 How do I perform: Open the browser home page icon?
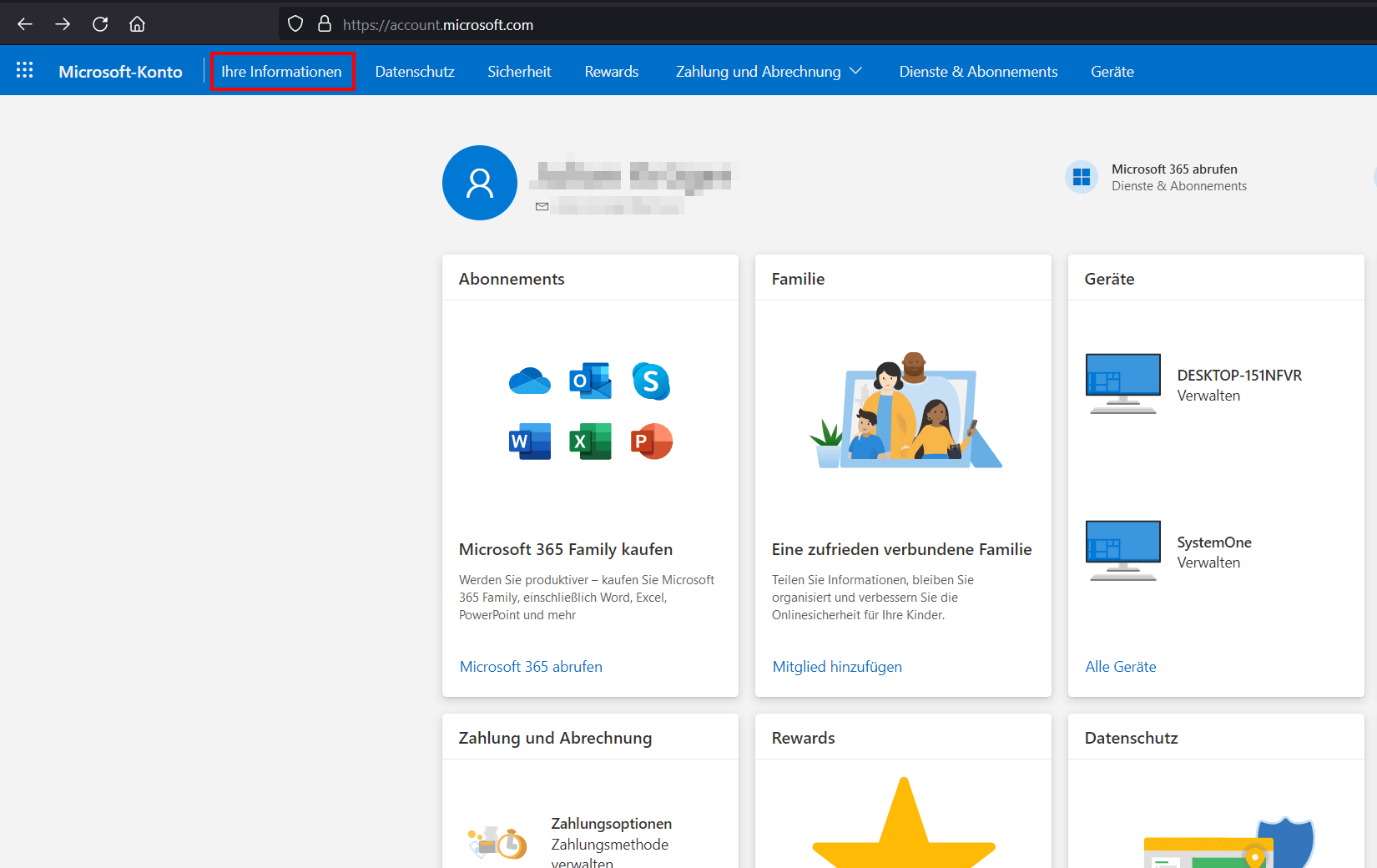point(137,24)
